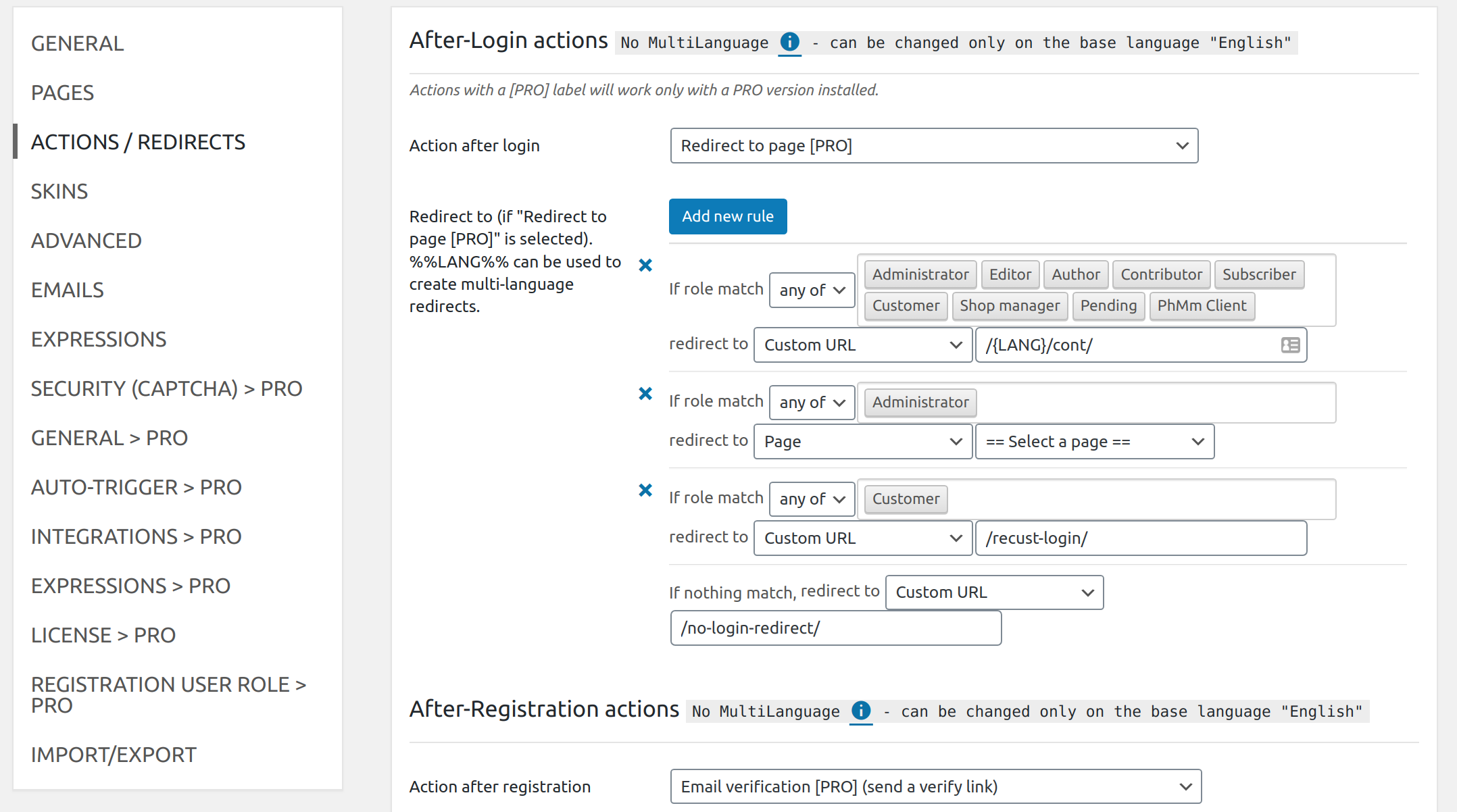Toggle the Editor role chip

1010,274
